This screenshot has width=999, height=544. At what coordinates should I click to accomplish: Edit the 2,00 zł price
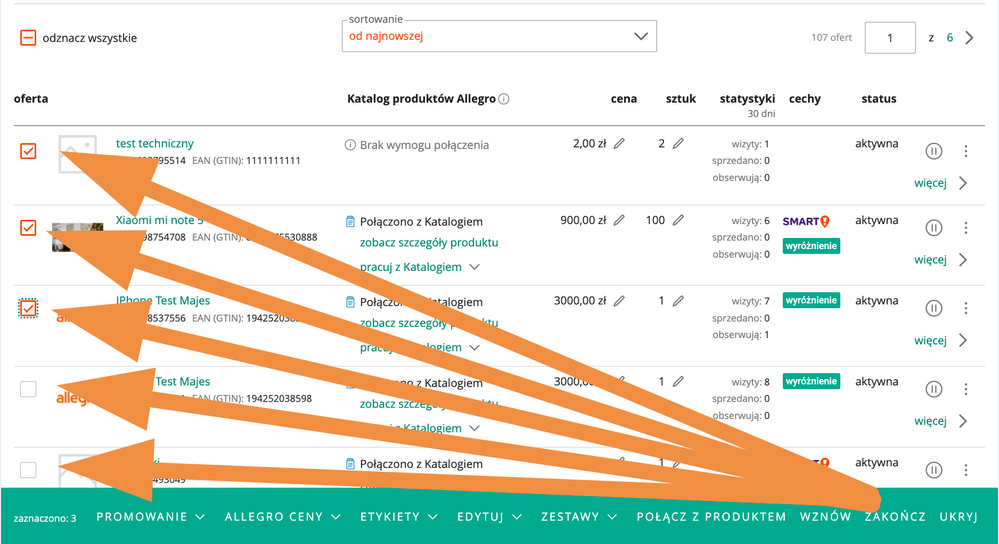pos(619,143)
